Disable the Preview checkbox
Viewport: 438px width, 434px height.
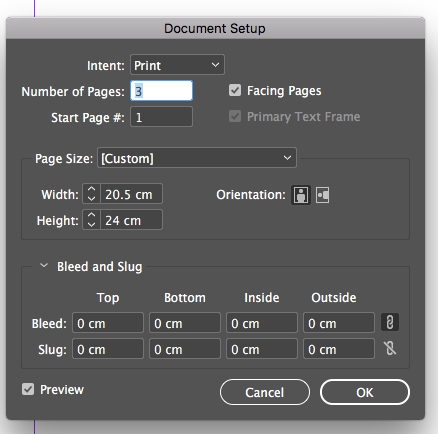coord(28,389)
